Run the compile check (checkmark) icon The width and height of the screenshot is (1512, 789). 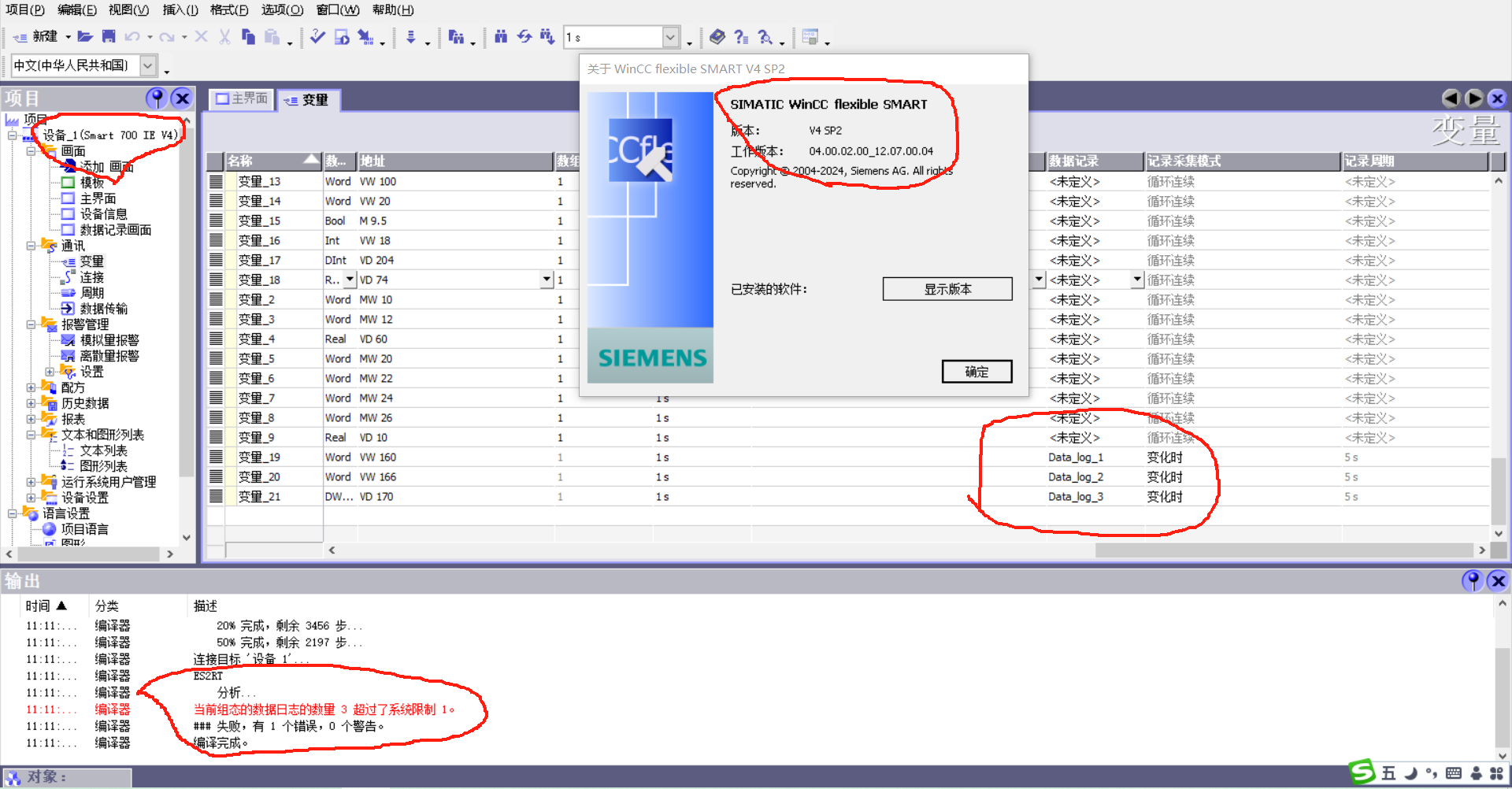(317, 36)
